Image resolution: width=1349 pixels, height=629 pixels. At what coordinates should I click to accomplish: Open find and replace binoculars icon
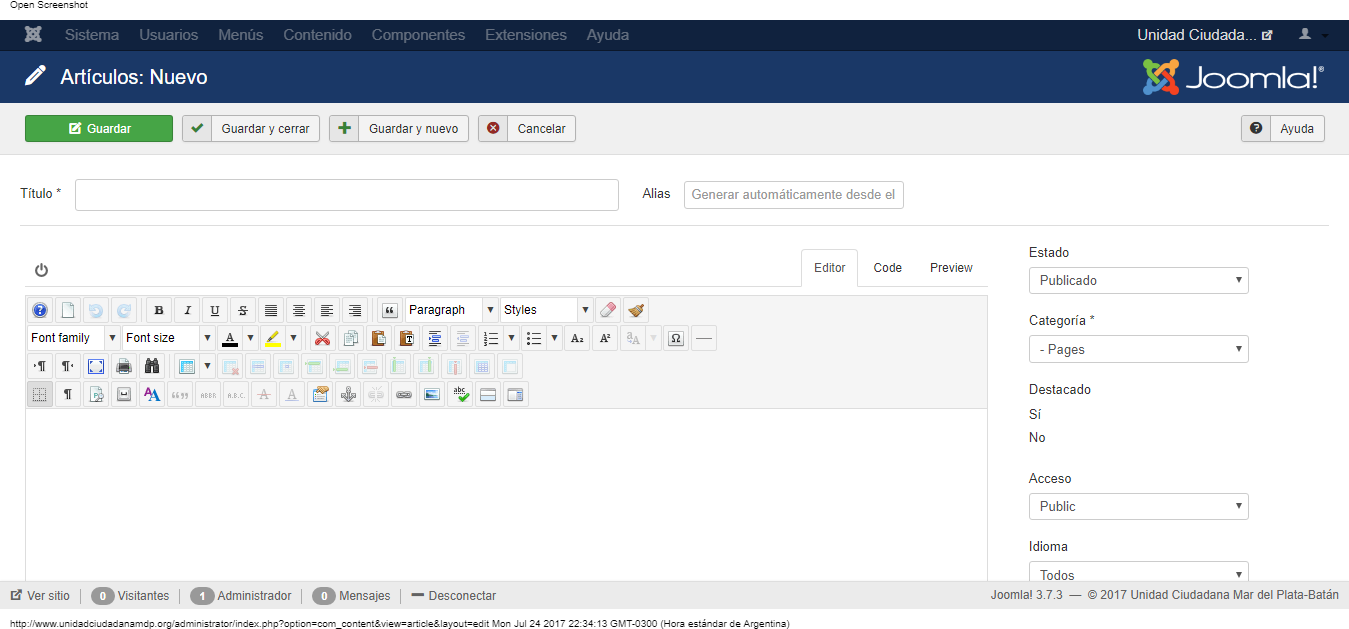(x=152, y=366)
